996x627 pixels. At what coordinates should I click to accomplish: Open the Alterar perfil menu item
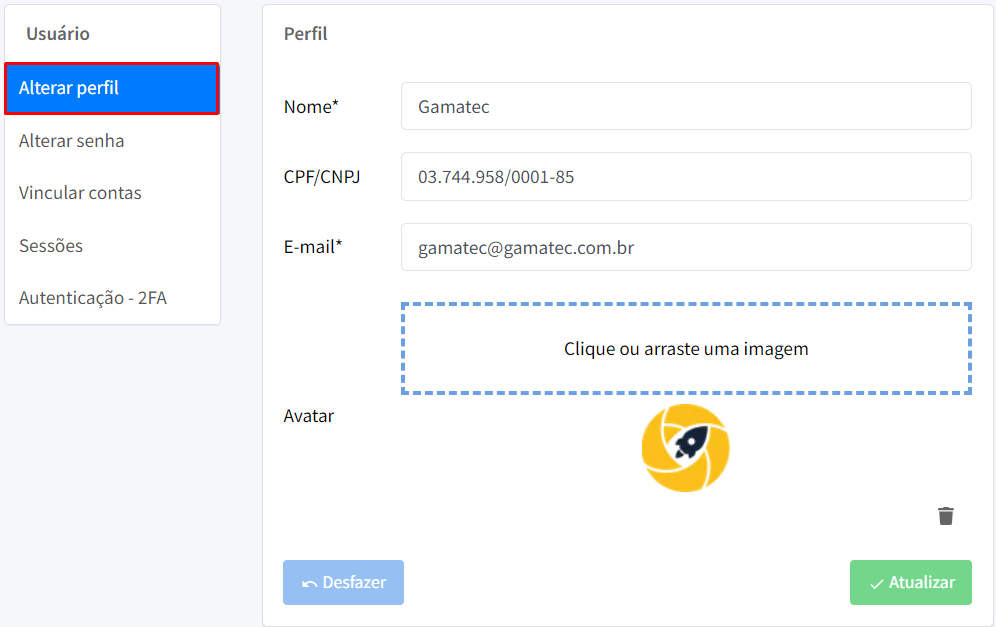[112, 88]
